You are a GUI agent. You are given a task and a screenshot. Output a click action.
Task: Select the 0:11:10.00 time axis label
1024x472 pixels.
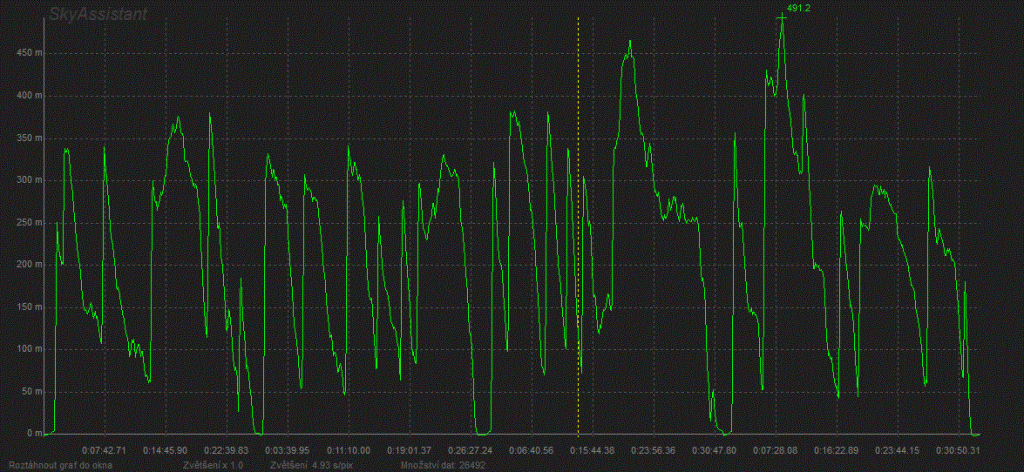click(x=349, y=450)
